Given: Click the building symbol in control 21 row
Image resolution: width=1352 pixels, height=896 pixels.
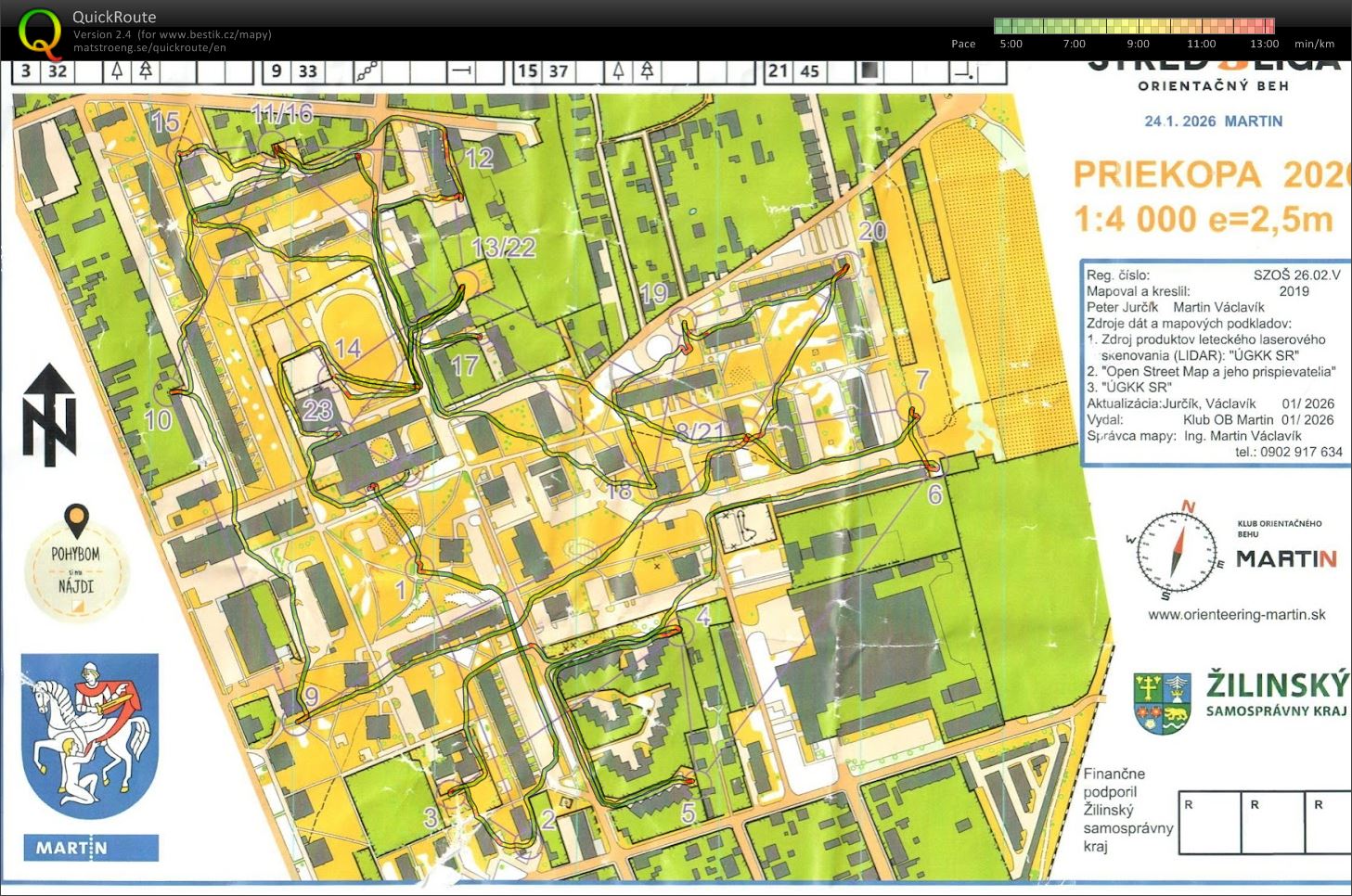Looking at the screenshot, I should coord(869,70).
